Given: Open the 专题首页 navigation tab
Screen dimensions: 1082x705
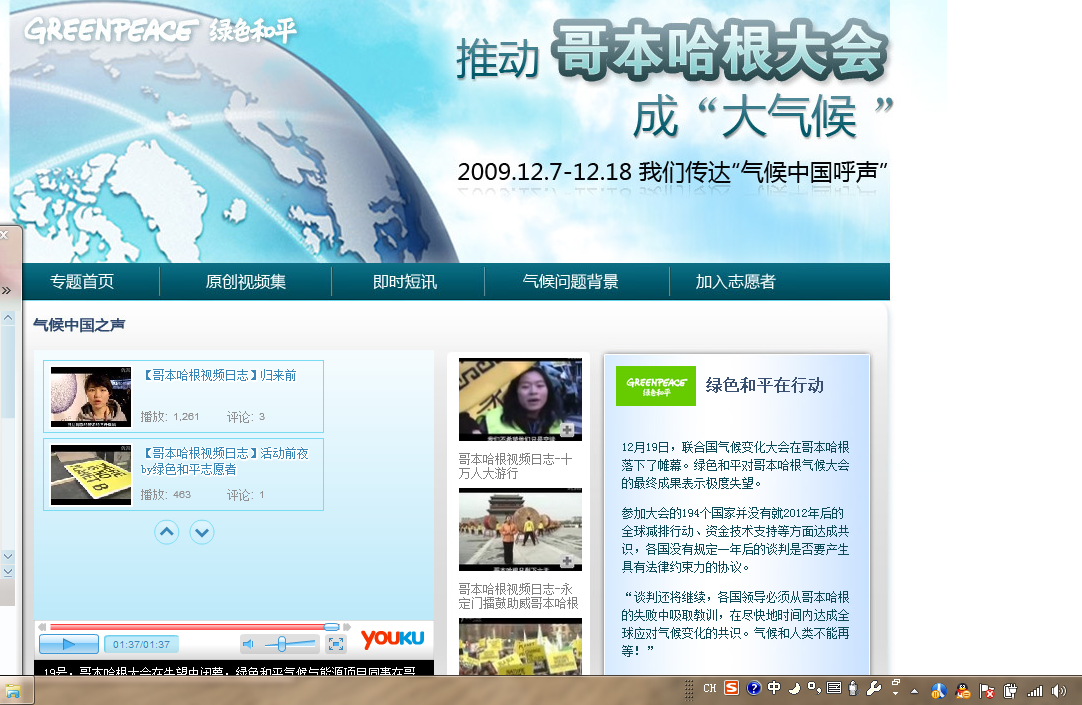Looking at the screenshot, I should (82, 281).
